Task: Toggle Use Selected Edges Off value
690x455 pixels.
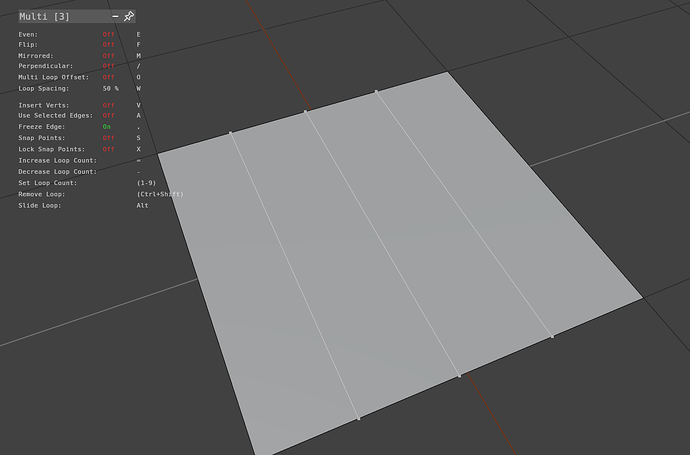Action: pos(108,115)
